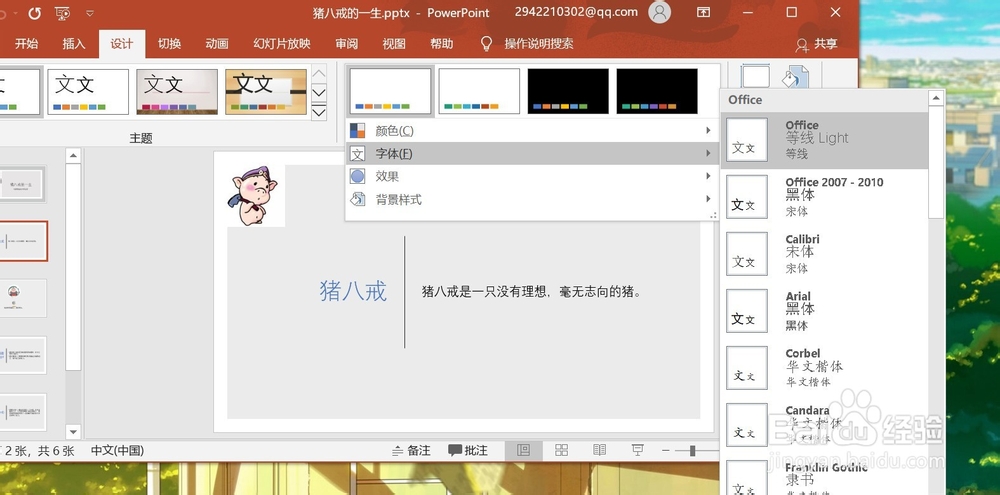Switch to Reading view icon
Image resolution: width=1000 pixels, height=495 pixels.
point(599,450)
